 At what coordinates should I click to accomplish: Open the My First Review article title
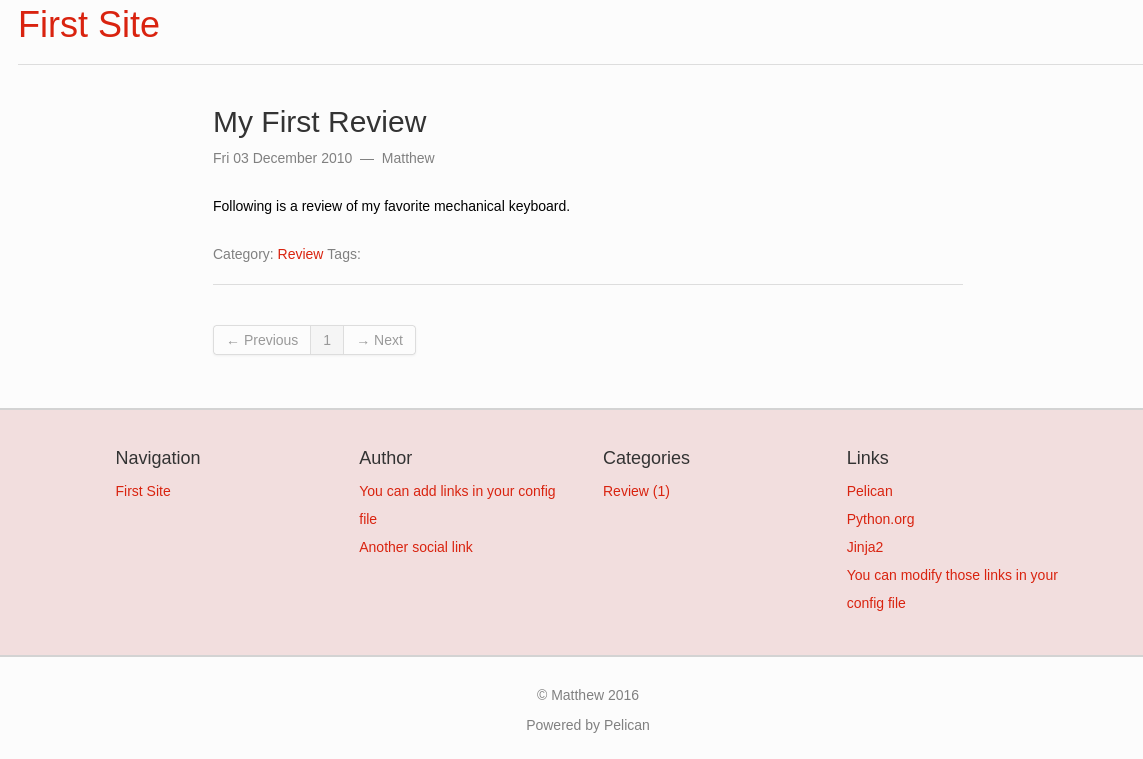[319, 122]
